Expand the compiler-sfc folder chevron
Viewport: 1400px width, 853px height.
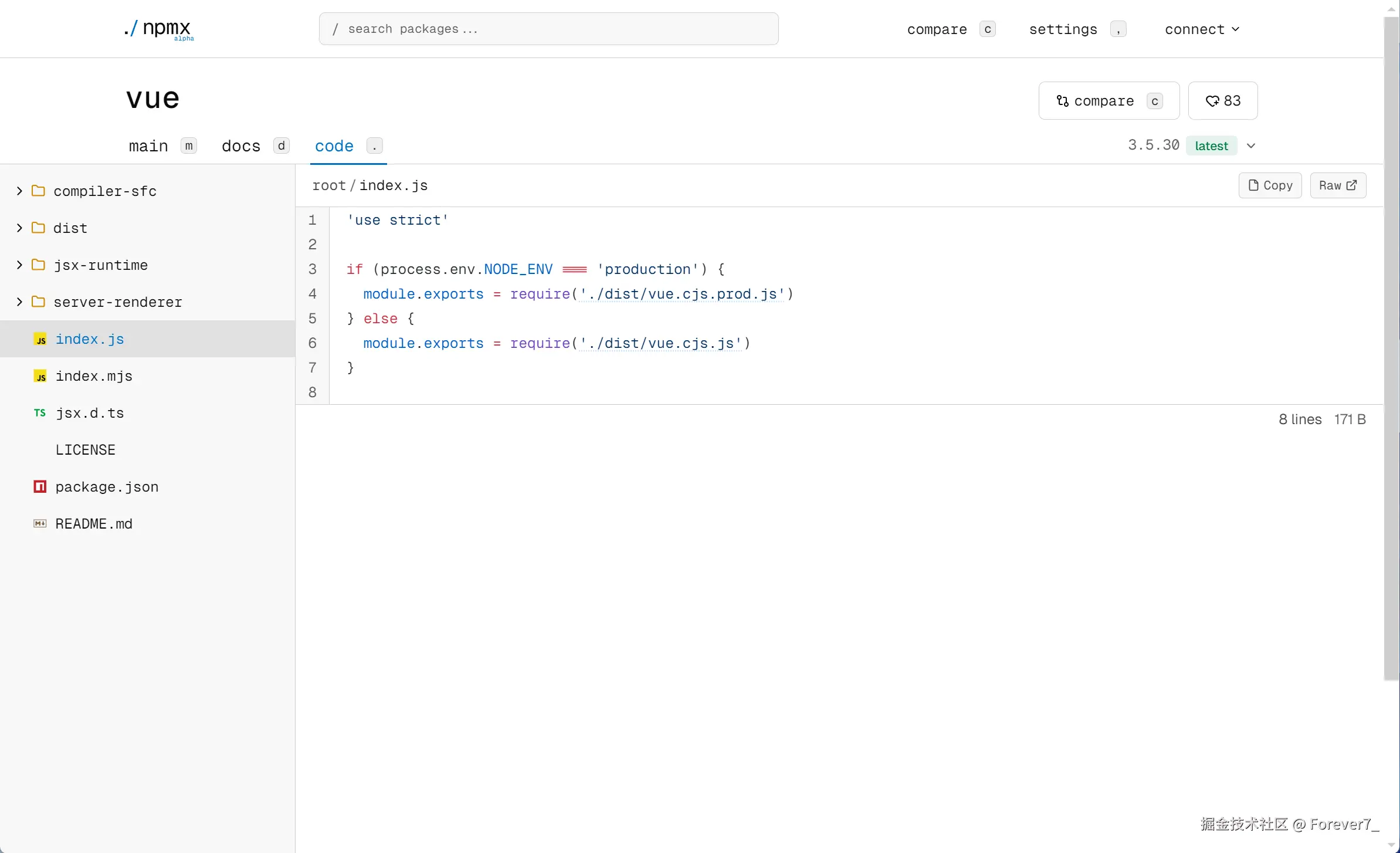[x=19, y=191]
